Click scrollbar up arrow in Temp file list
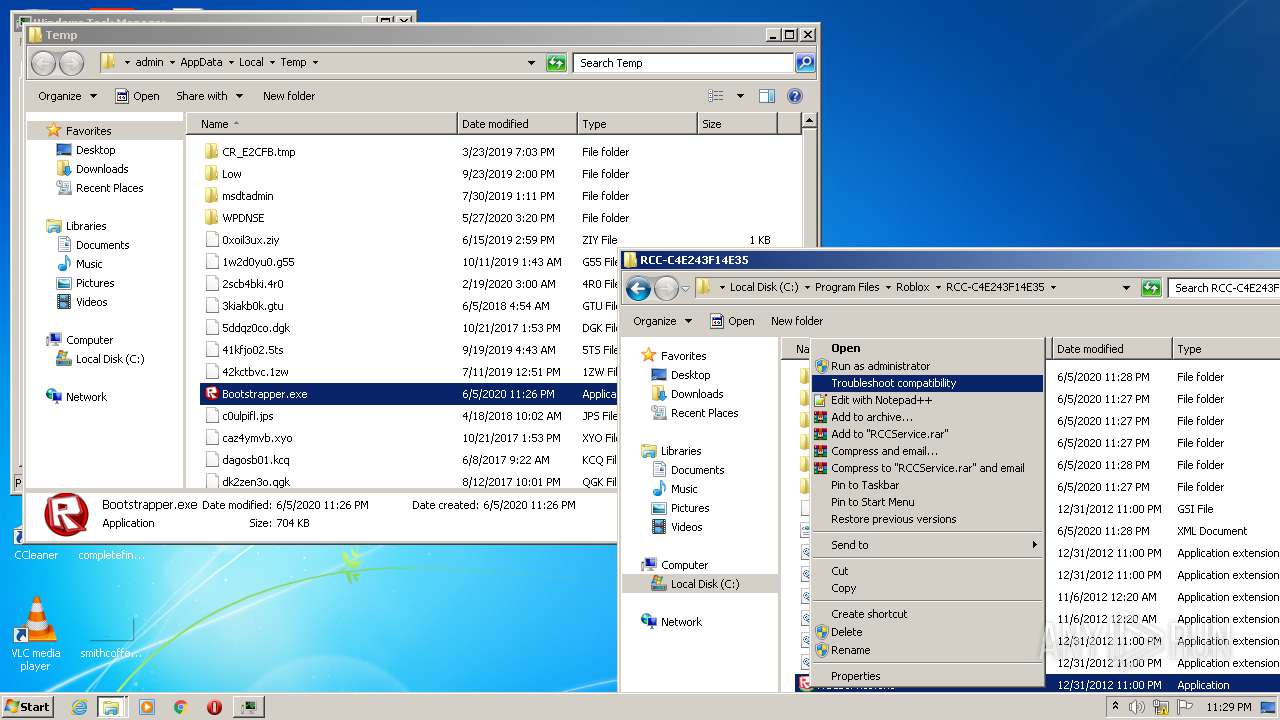Image resolution: width=1280 pixels, height=720 pixels. coord(810,121)
